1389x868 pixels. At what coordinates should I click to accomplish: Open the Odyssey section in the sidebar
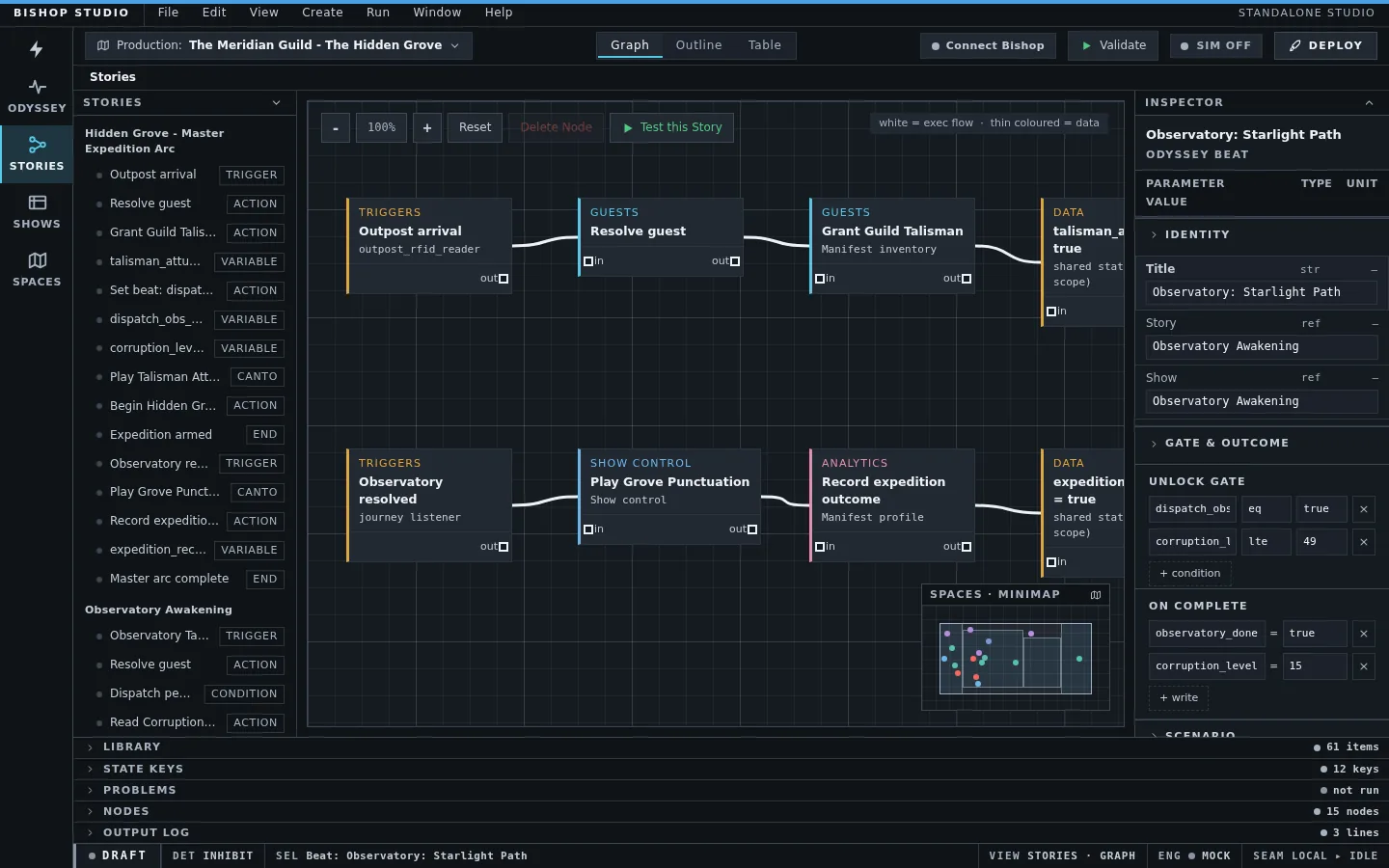37,95
